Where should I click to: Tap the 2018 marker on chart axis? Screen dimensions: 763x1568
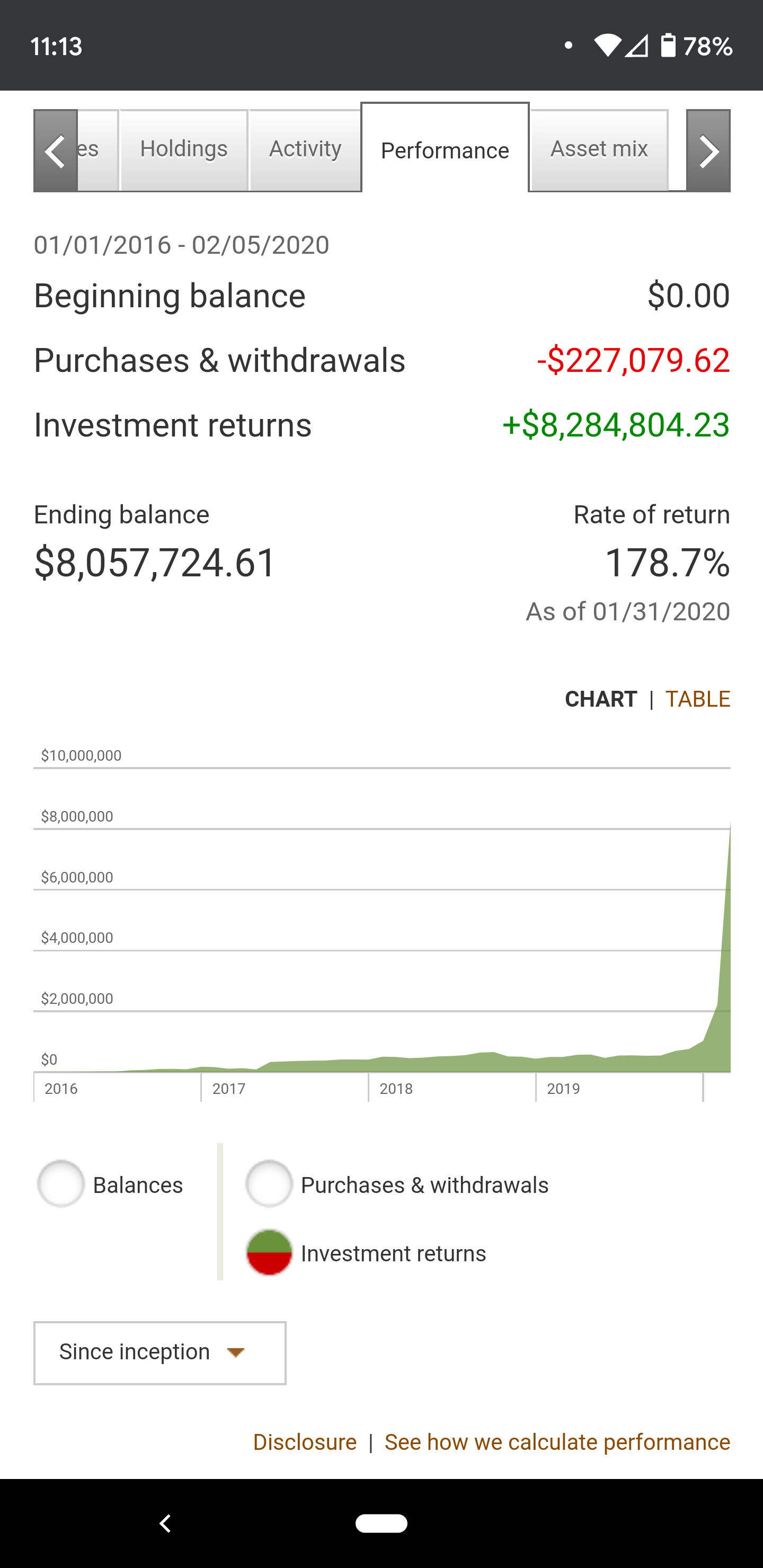(x=396, y=1089)
